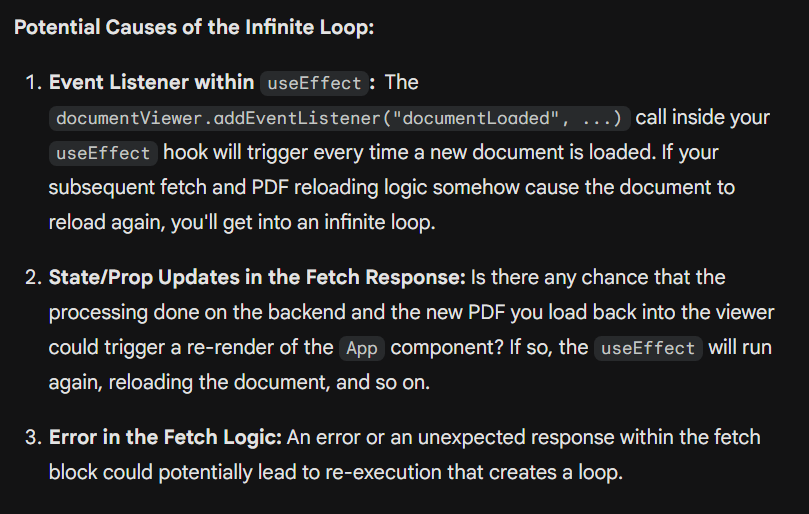Click the 'Potential Causes of the Infinite Loop' heading
809x514 pixels.
tap(193, 27)
